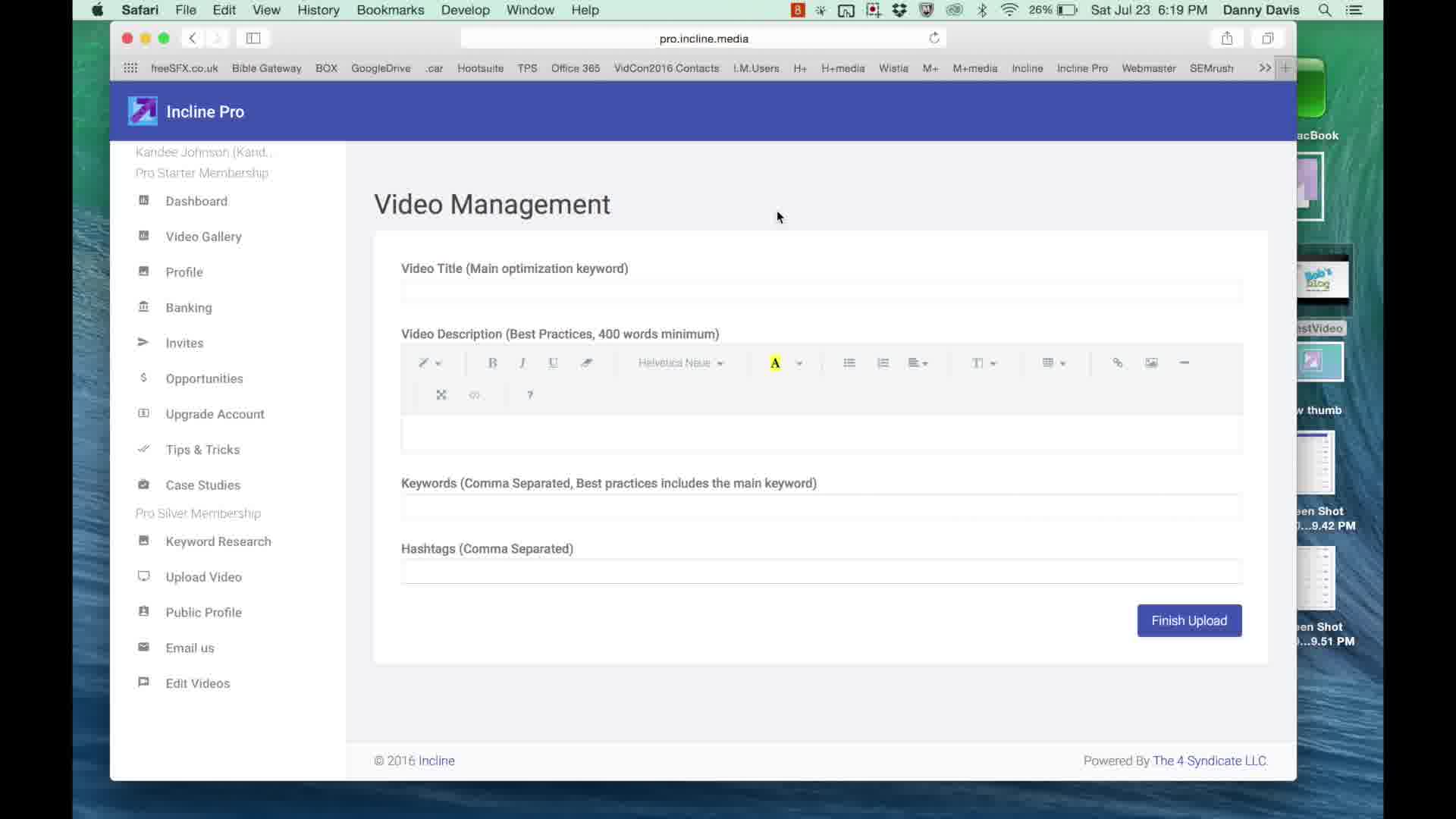Insert an unordered bullet list

click(x=849, y=363)
